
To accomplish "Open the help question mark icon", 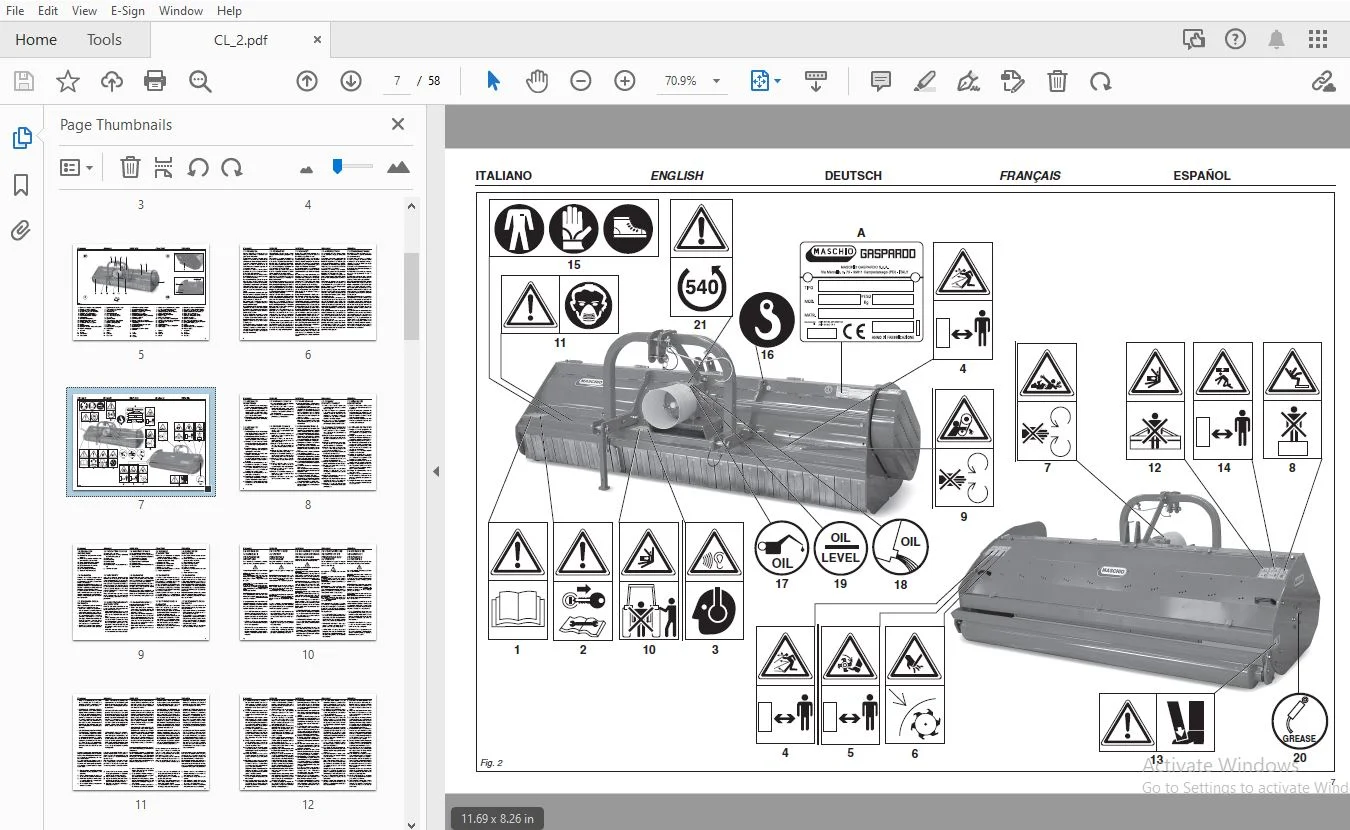I will tap(1235, 40).
